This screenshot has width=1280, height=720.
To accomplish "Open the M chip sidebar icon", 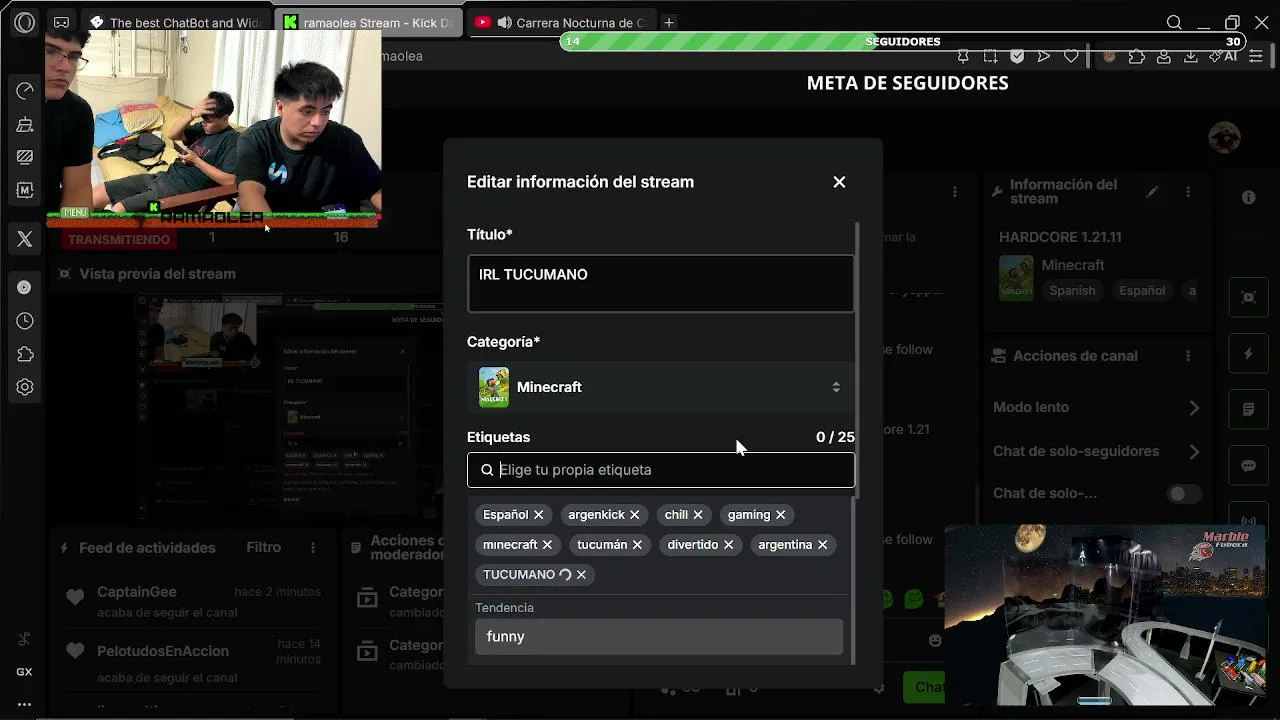I will [25, 190].
